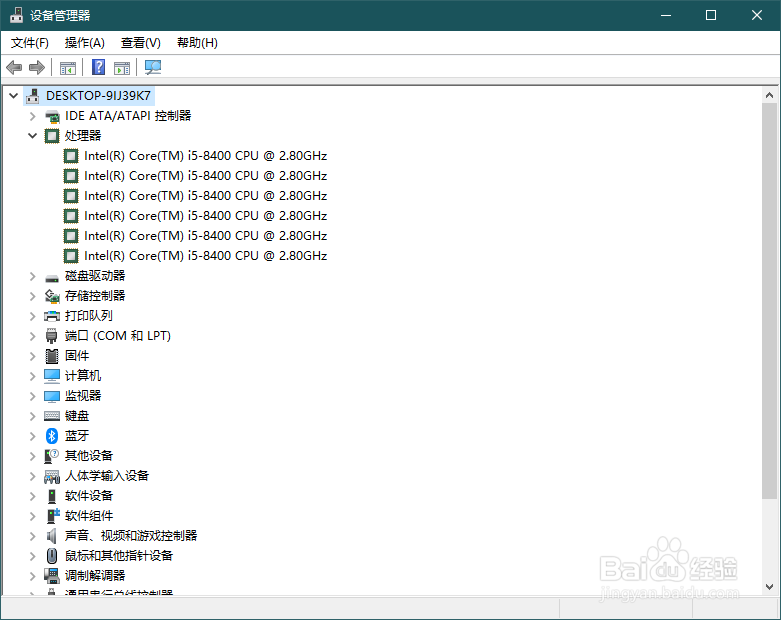The image size is (781, 620).
Task: Click the scrollbar up arrow
Action: [769, 95]
